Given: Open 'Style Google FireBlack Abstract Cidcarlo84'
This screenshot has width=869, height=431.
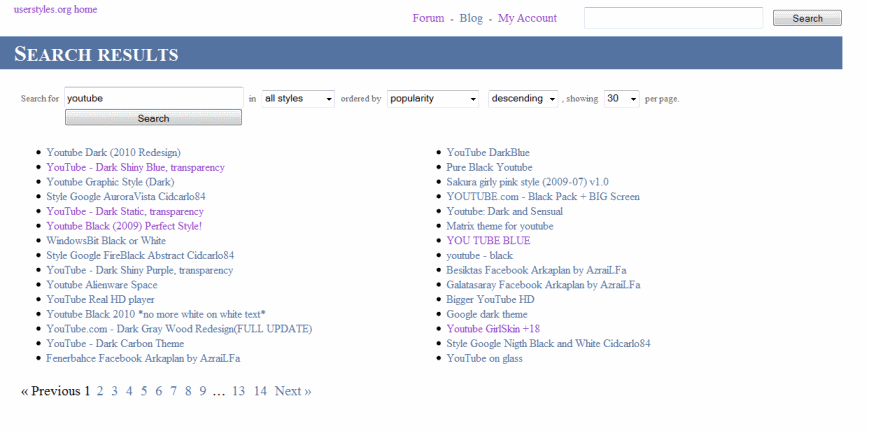Looking at the screenshot, I should pos(140,255).
